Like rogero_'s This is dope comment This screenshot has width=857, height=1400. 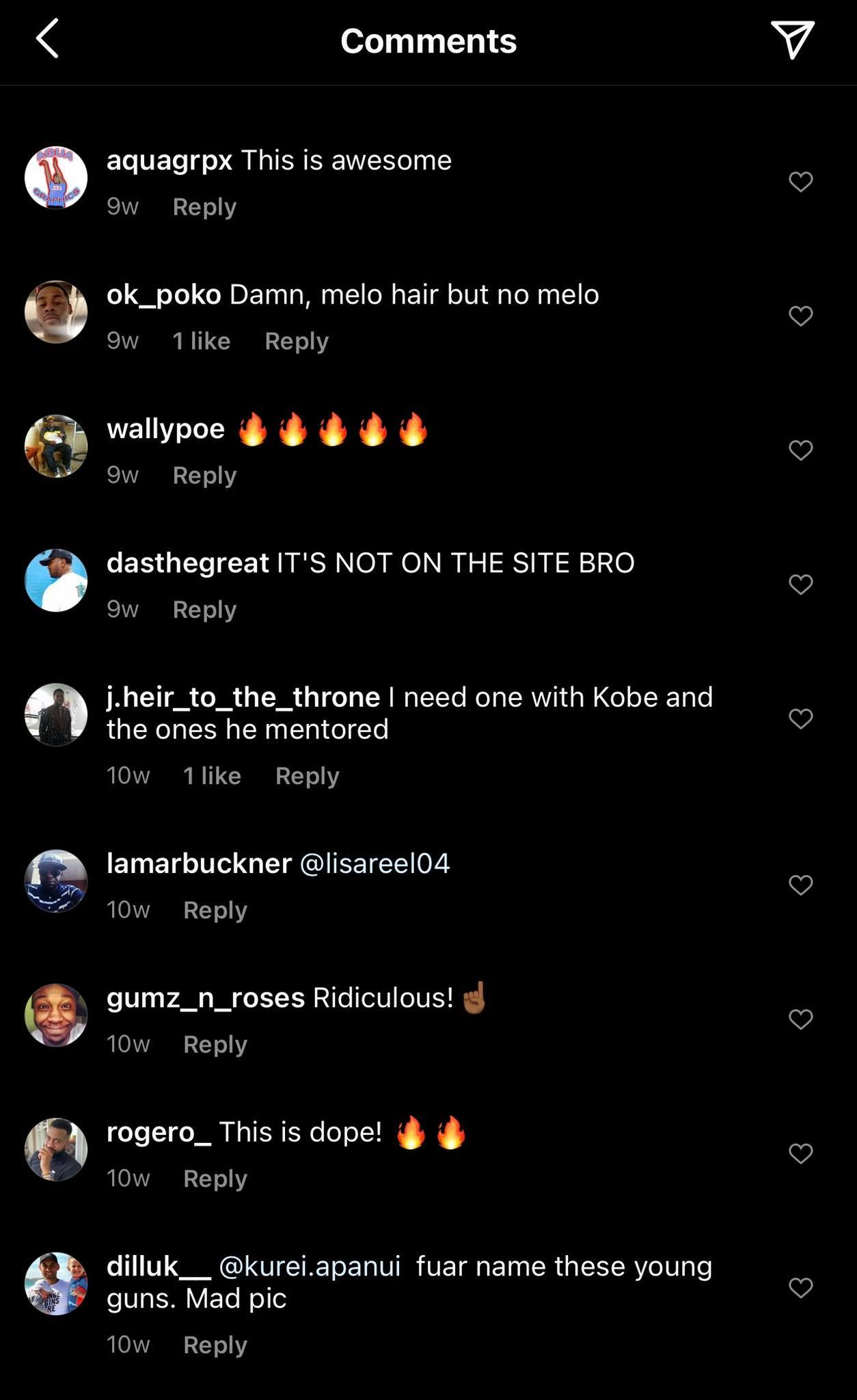point(800,1154)
